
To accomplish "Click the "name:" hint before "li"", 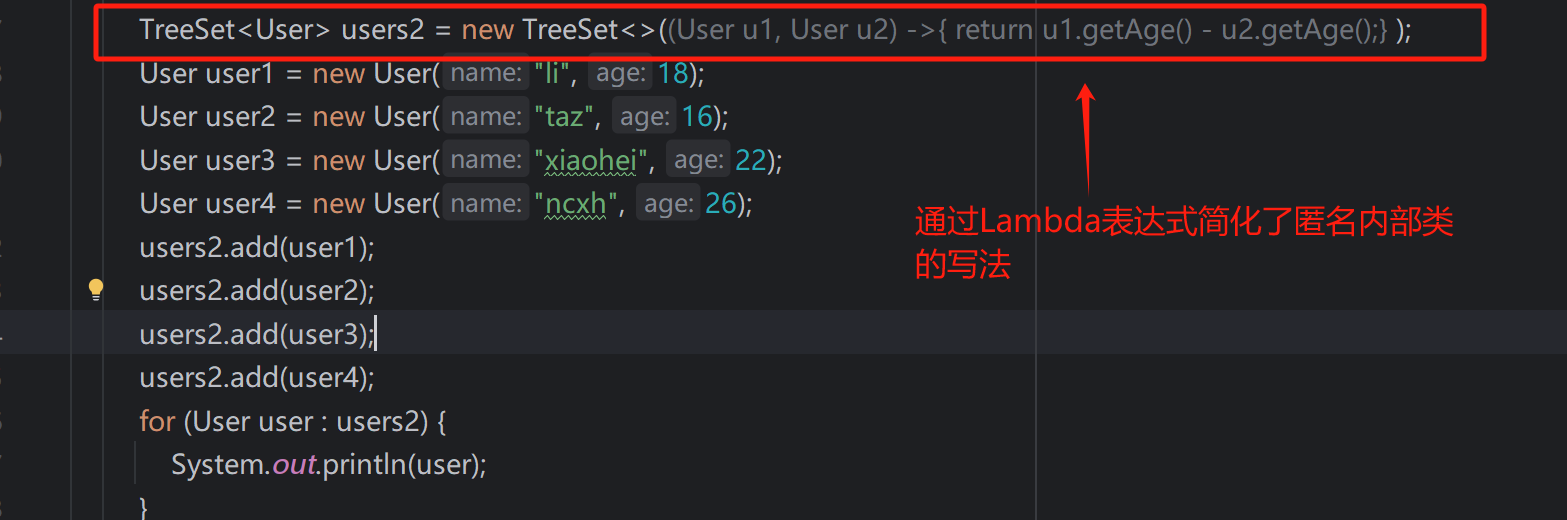I will 485,74.
